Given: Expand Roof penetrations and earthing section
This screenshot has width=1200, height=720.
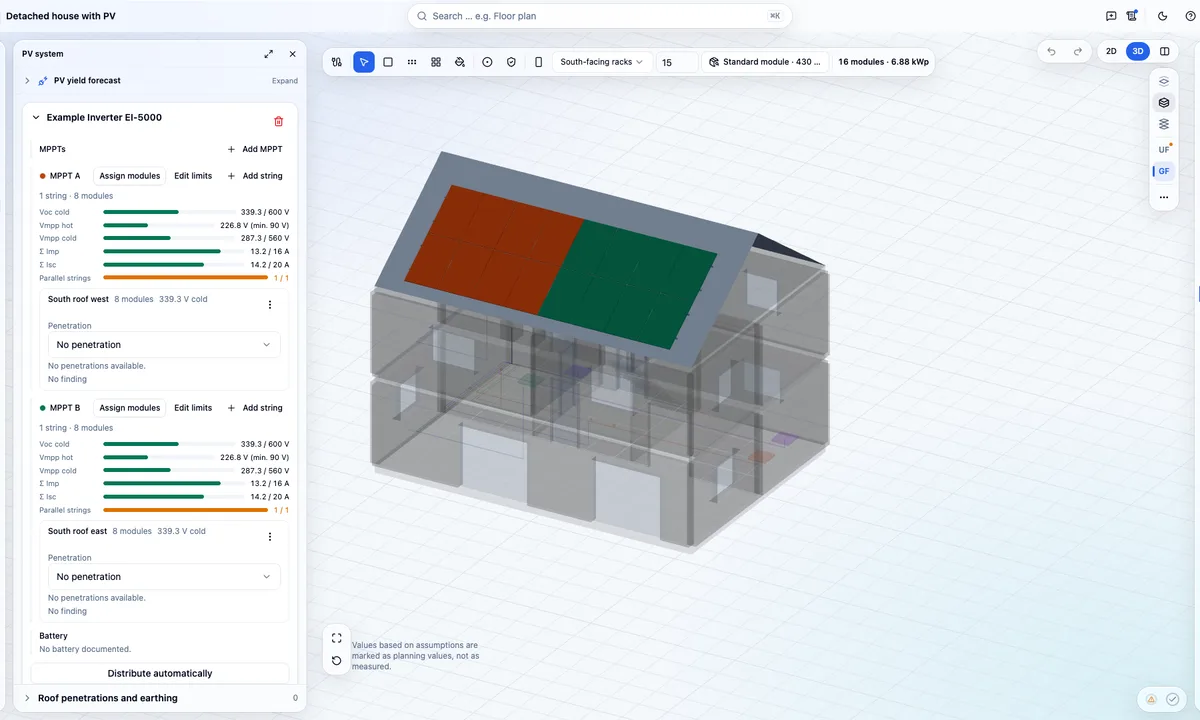Looking at the screenshot, I should [27, 698].
